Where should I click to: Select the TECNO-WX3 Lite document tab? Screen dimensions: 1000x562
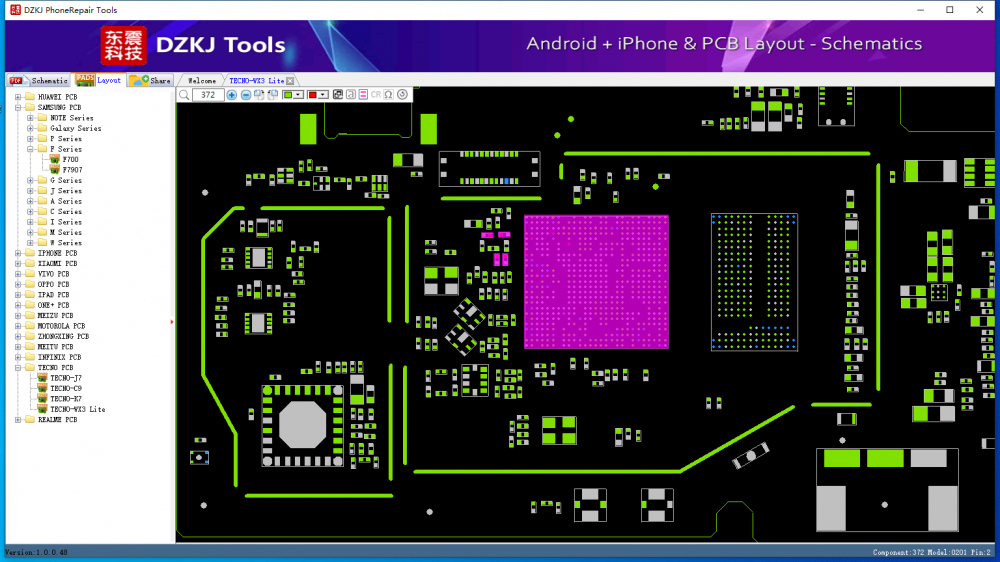point(256,81)
